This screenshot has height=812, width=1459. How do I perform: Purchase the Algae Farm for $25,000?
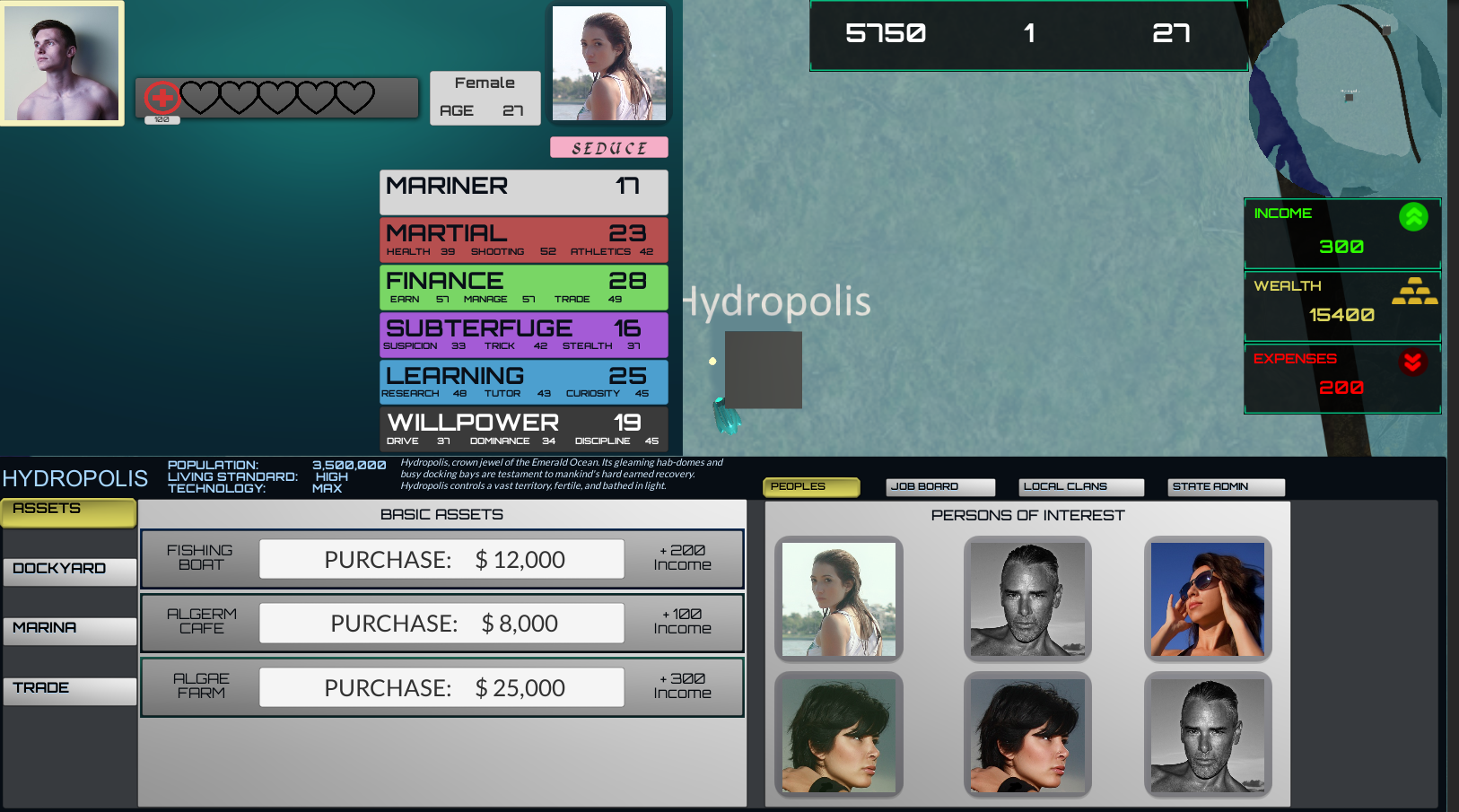[441, 687]
